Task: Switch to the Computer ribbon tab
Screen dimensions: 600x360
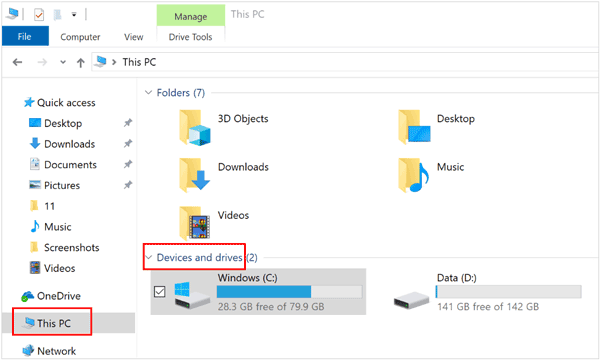Action: tap(80, 37)
